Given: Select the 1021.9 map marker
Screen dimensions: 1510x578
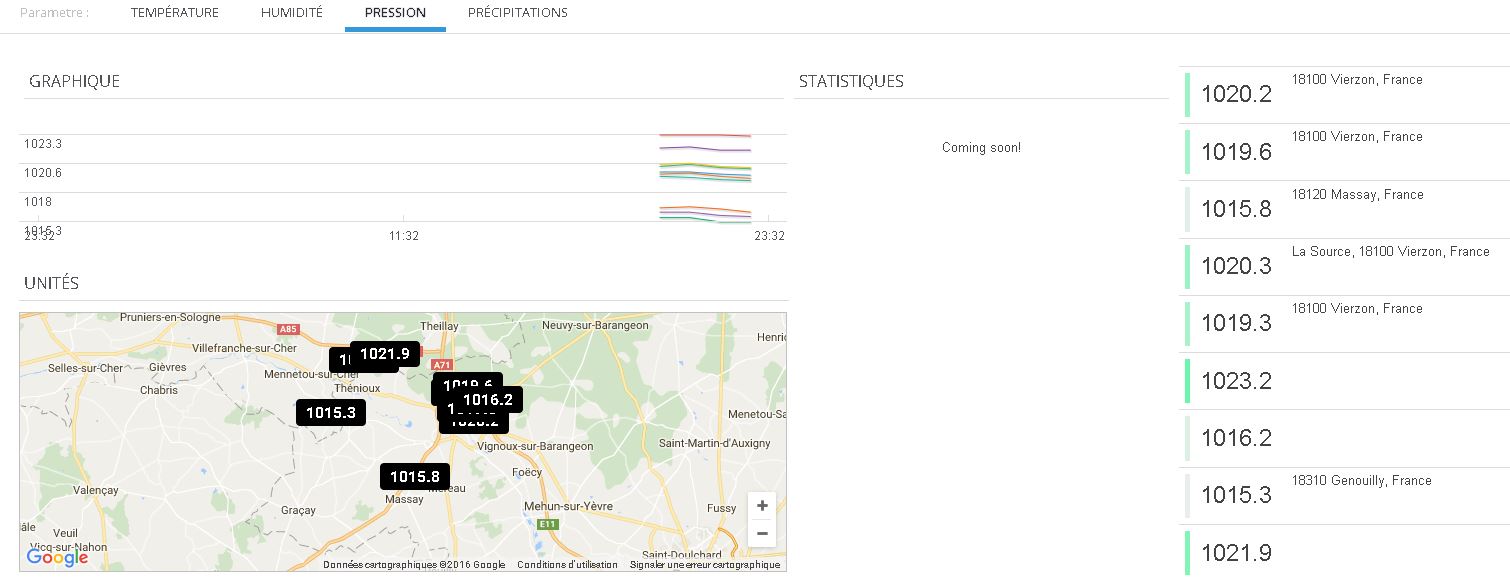Looking at the screenshot, I should coord(385,353).
